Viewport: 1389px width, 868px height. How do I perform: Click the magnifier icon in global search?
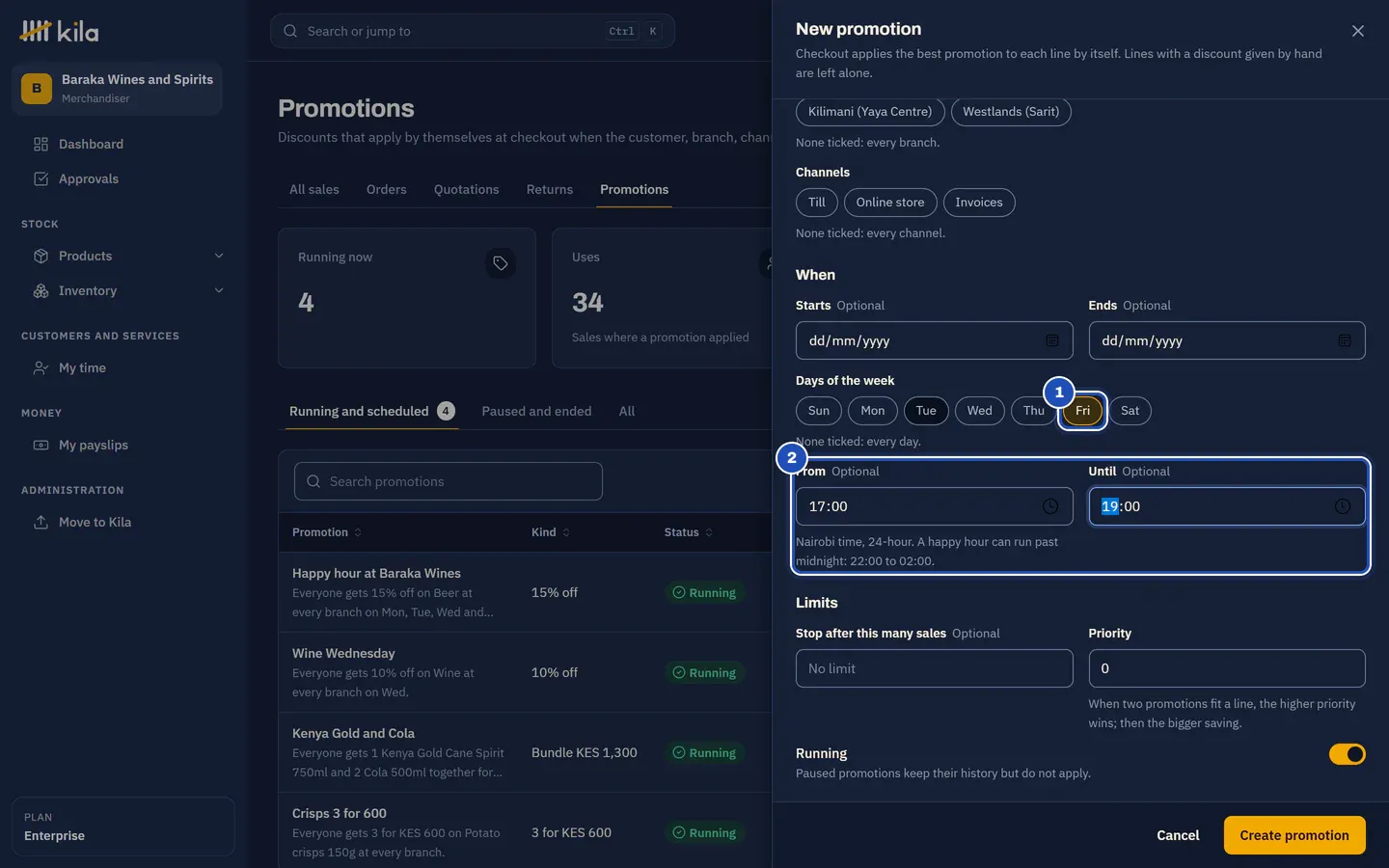(290, 31)
